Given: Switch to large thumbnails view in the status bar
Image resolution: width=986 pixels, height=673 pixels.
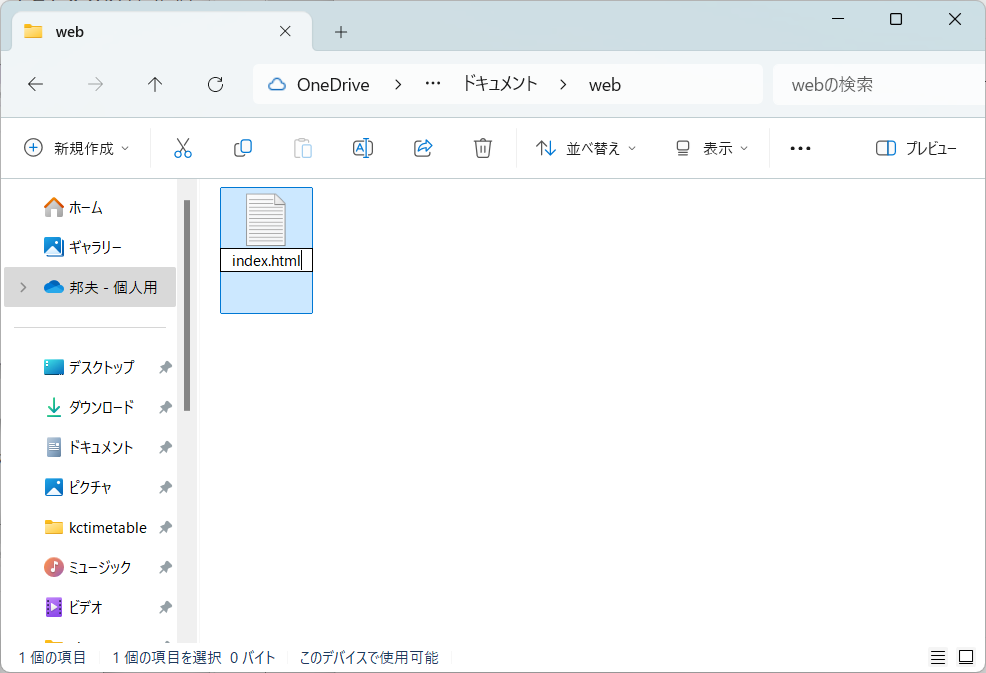Looking at the screenshot, I should (964, 657).
